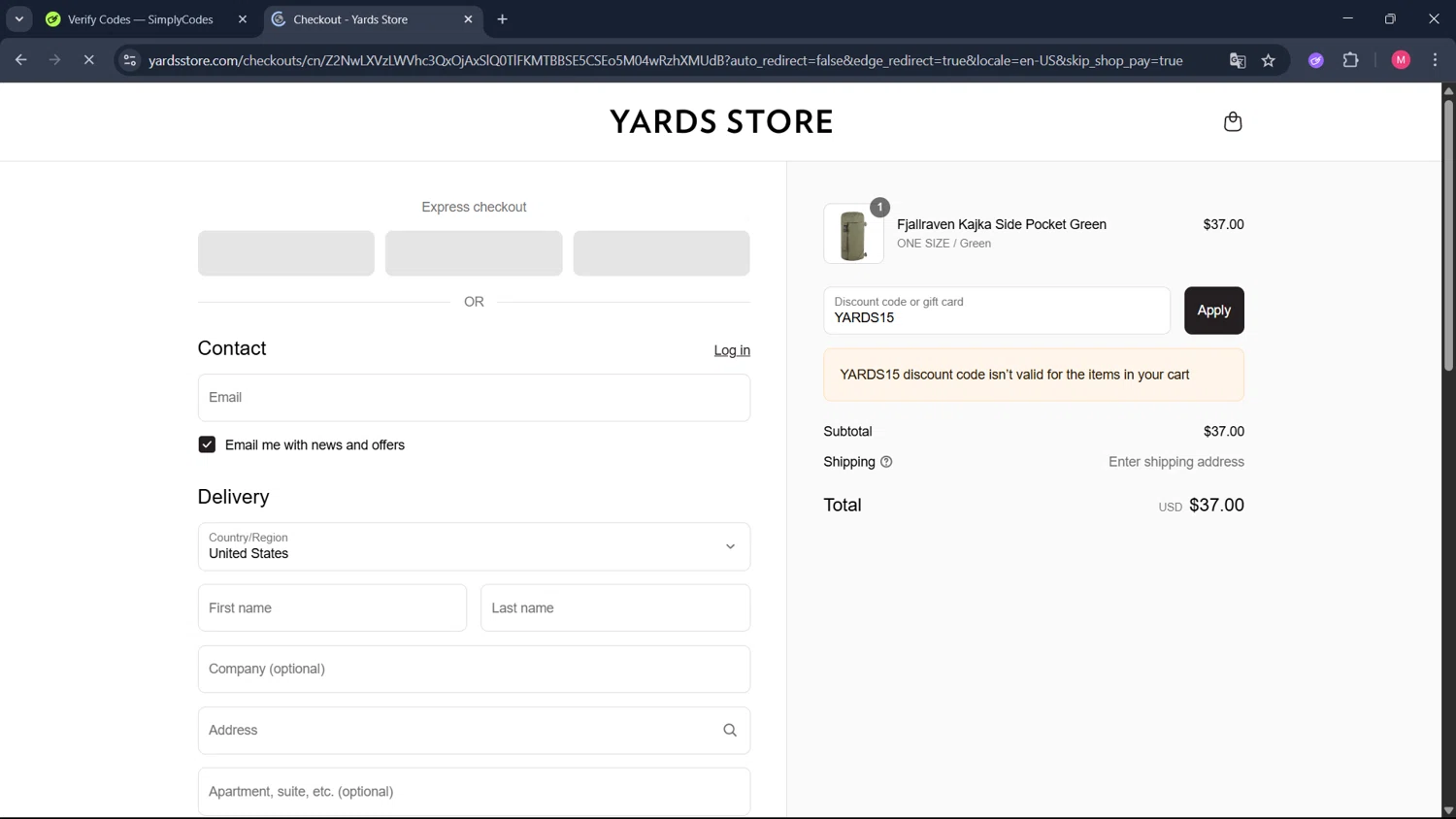The width and height of the screenshot is (1456, 819).
Task: Click the browser forward arrow
Action: click(x=54, y=60)
